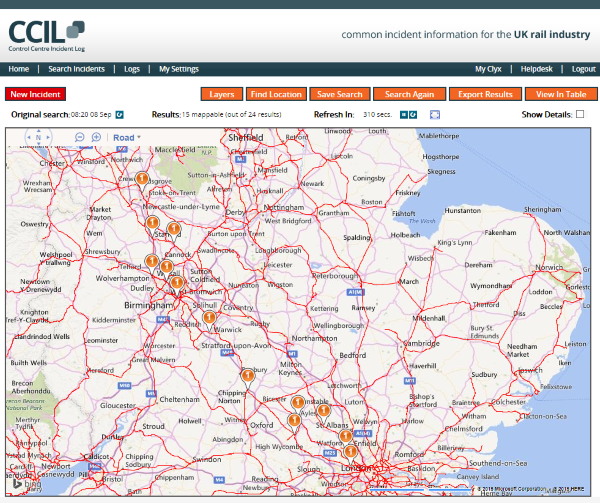Click the CCIL logo
The height and width of the screenshot is (503, 600).
pyautogui.click(x=46, y=32)
